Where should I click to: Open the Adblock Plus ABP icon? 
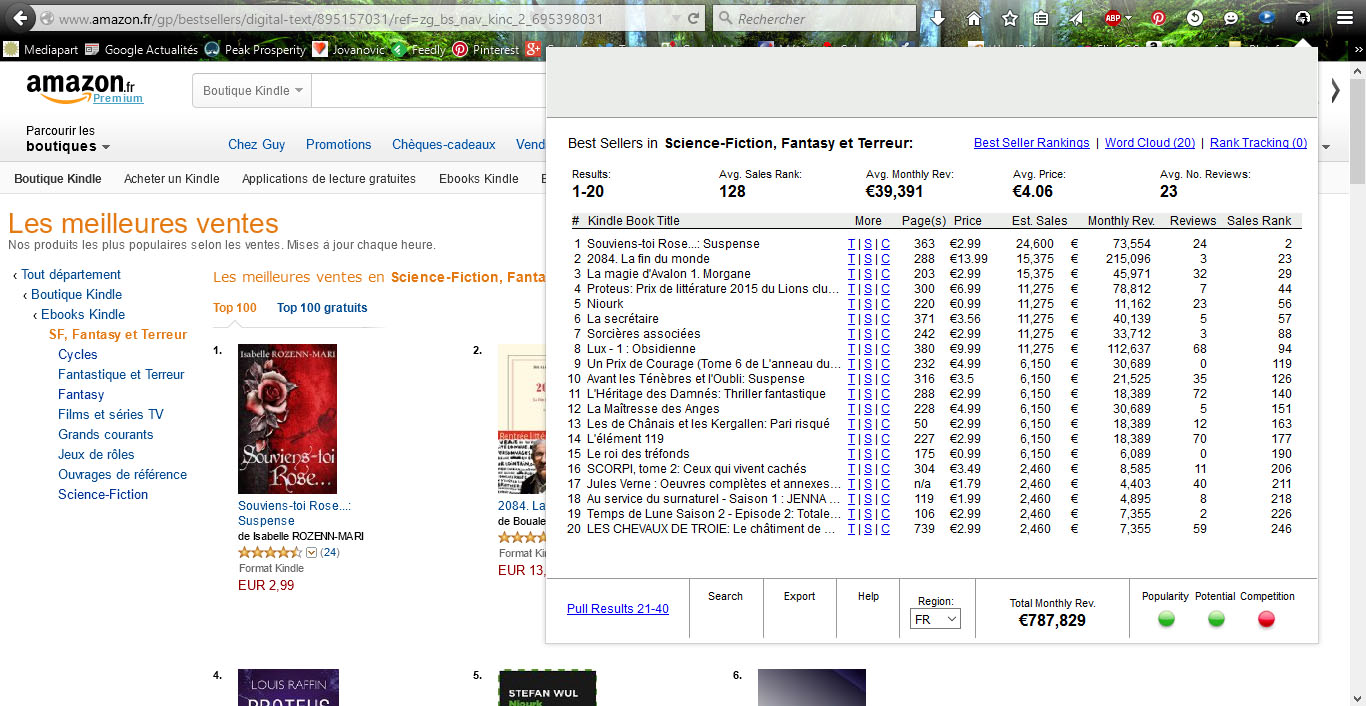tap(1112, 18)
